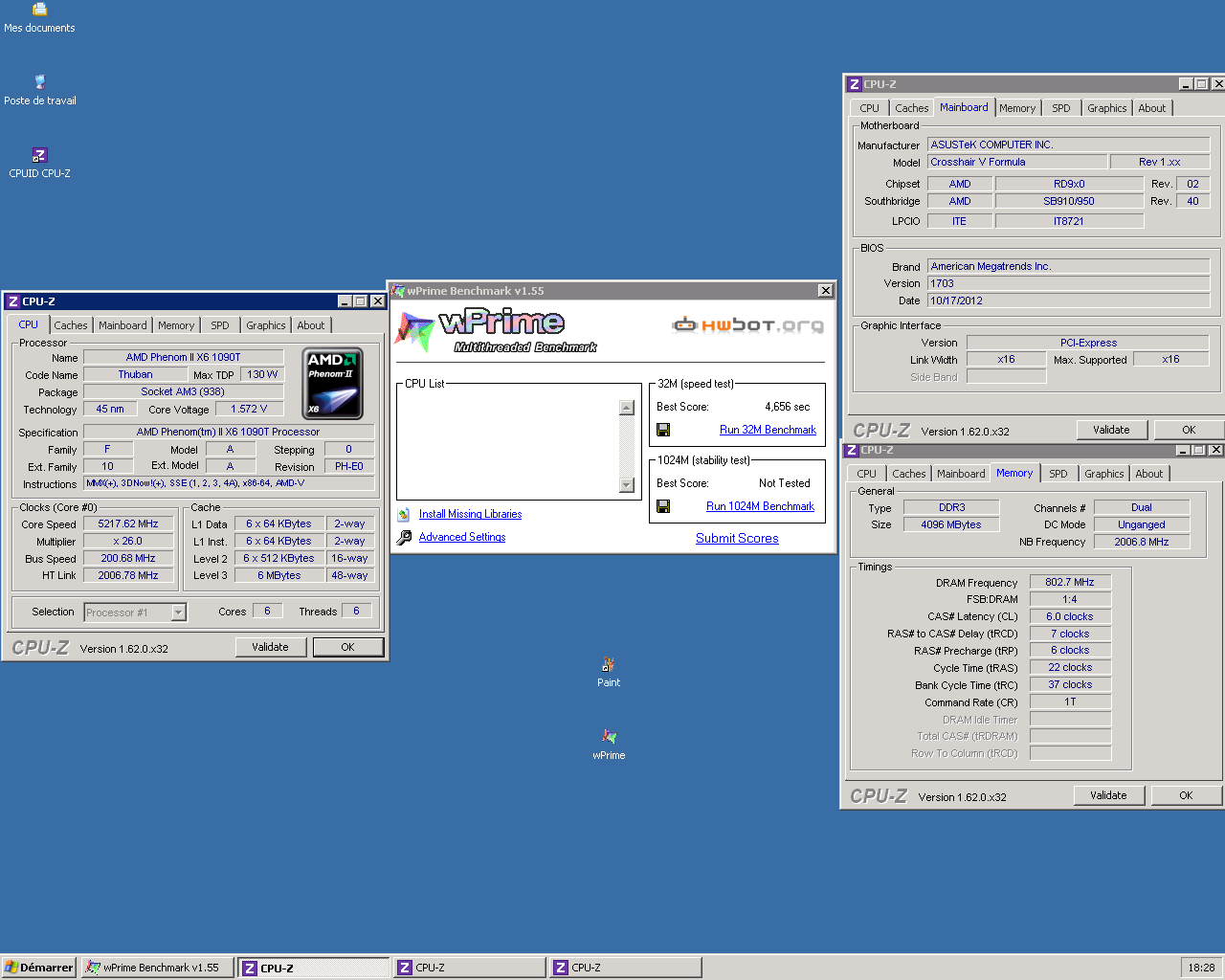
Task: Click AMD Phenom II processor logo
Action: click(x=332, y=384)
